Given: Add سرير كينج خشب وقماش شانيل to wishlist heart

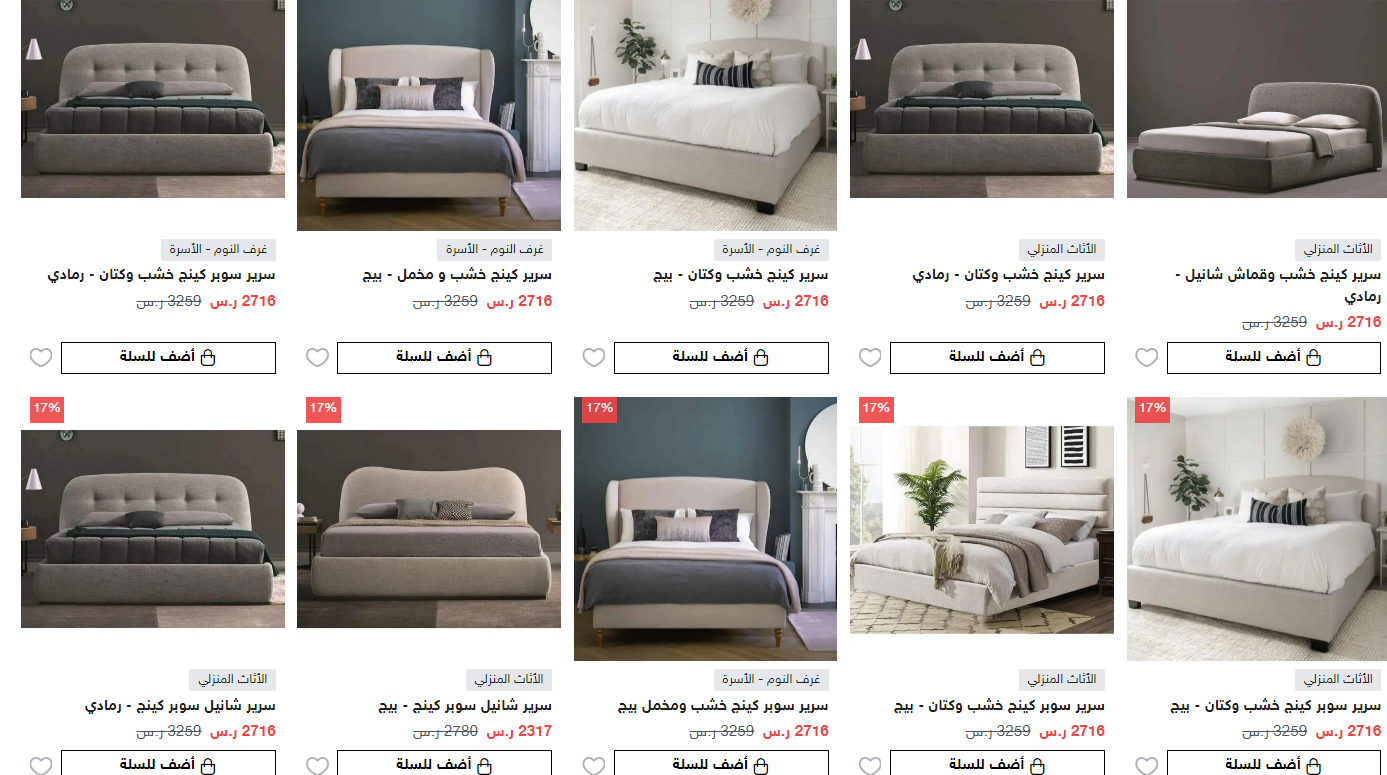Looking at the screenshot, I should click(x=1147, y=357).
